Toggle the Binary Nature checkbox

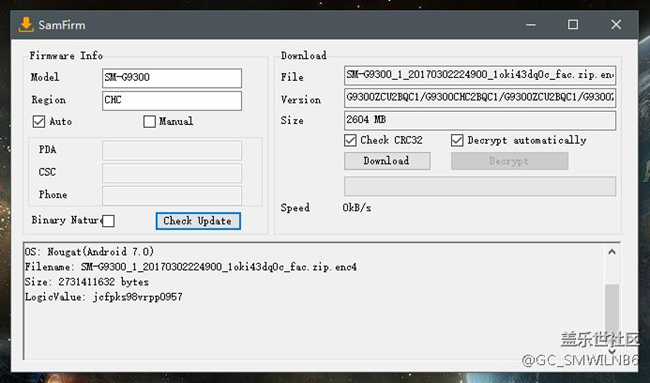click(x=108, y=221)
